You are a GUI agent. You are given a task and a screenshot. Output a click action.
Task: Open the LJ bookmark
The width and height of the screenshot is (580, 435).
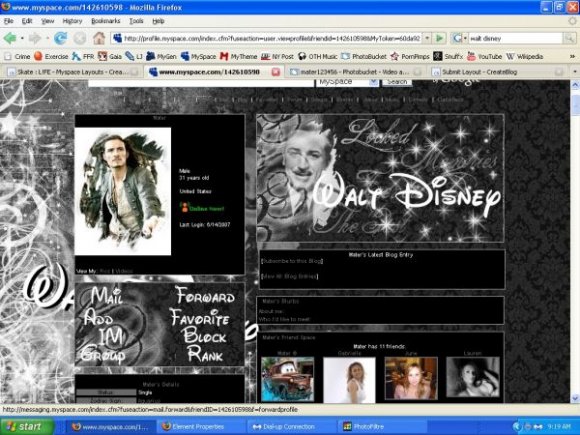tap(134, 57)
